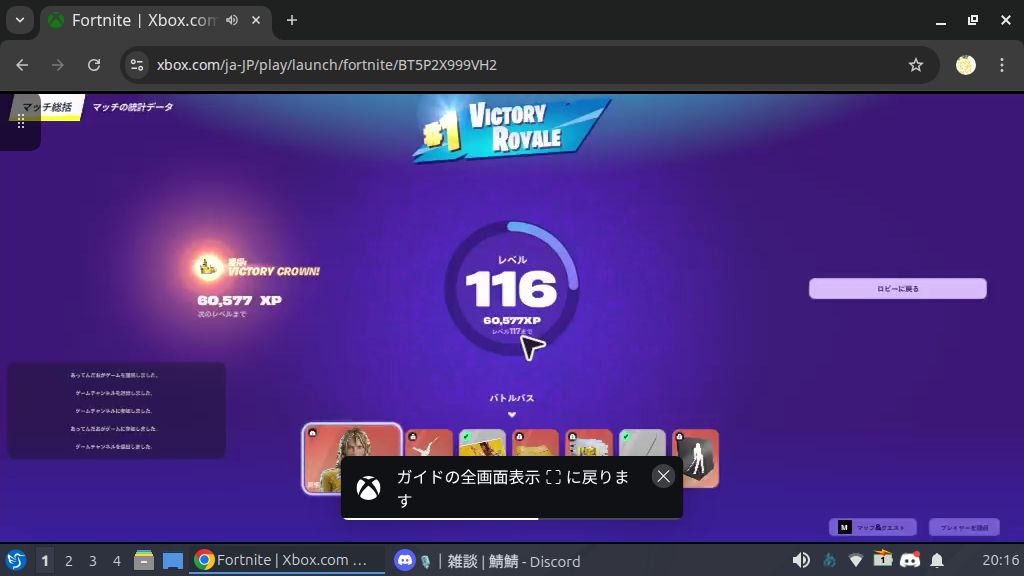Image resolution: width=1024 pixels, height=576 pixels.
Task: Open Chrome three-dot menu
Action: click(1002, 65)
